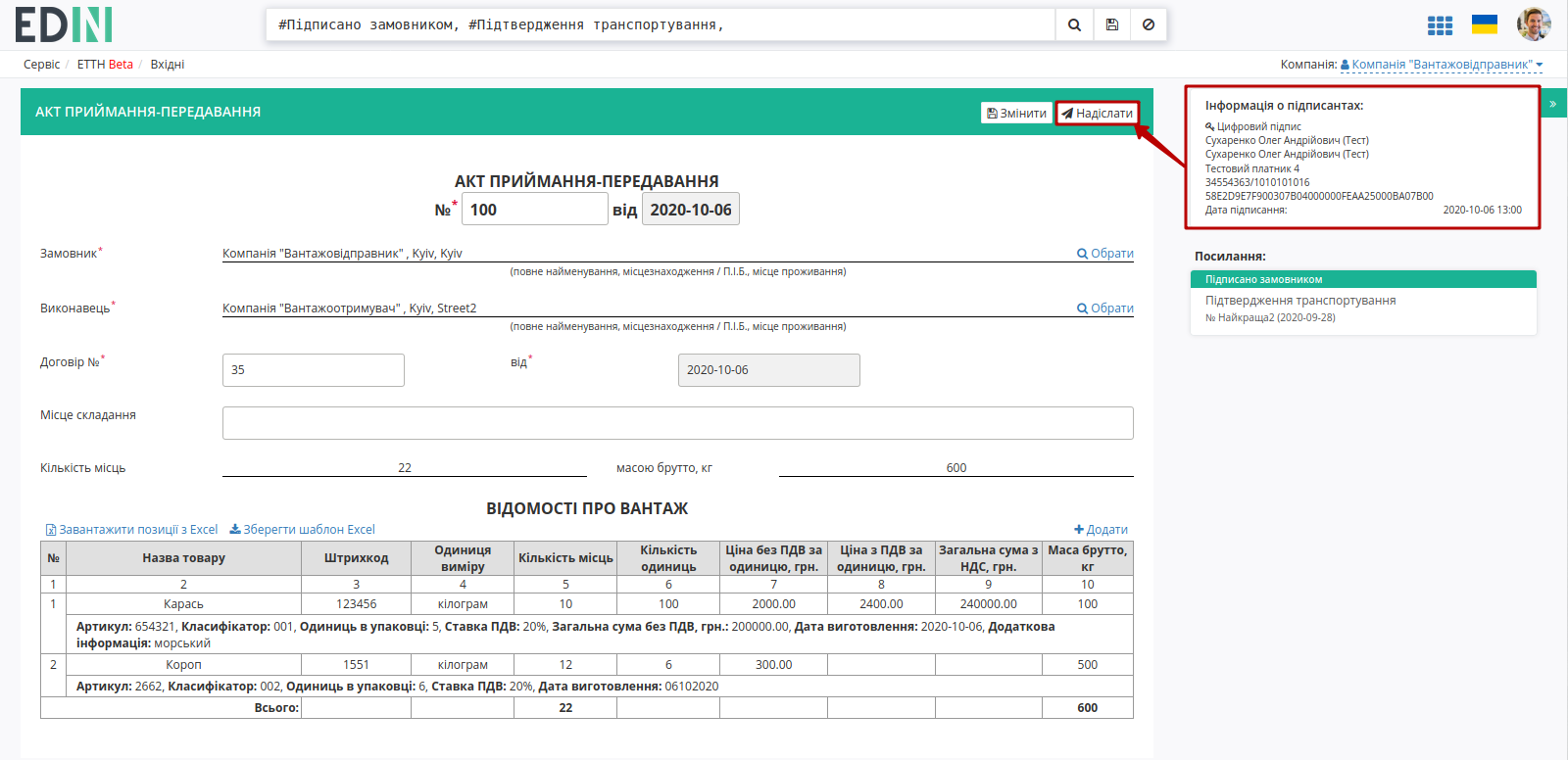Select the Обрати link for Замовник
The image size is (1568, 760).
(x=1105, y=253)
